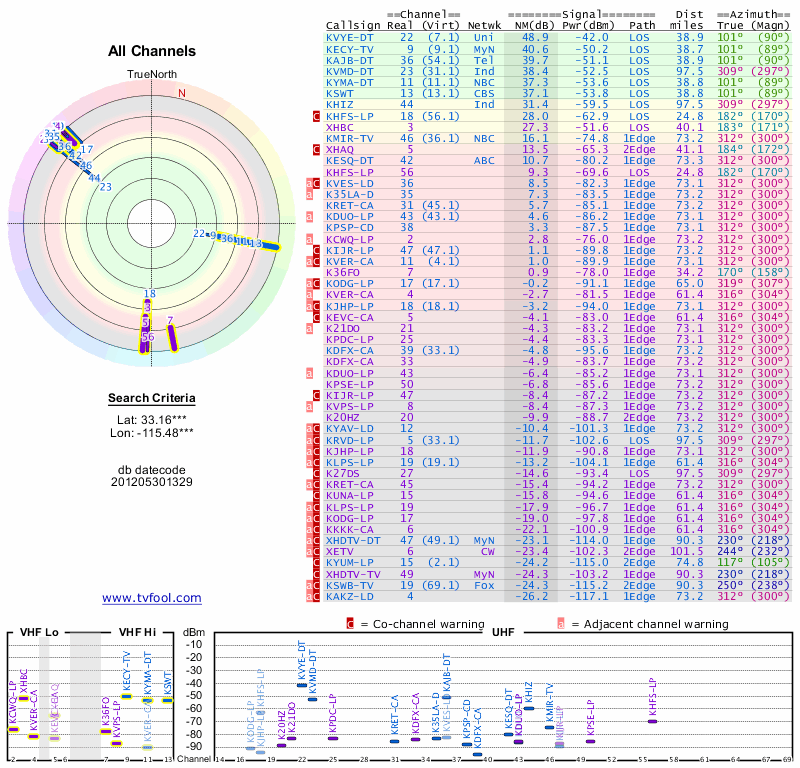Click the co-channel warning icon beside XHAQ
This screenshot has width=800, height=768.
(317, 148)
